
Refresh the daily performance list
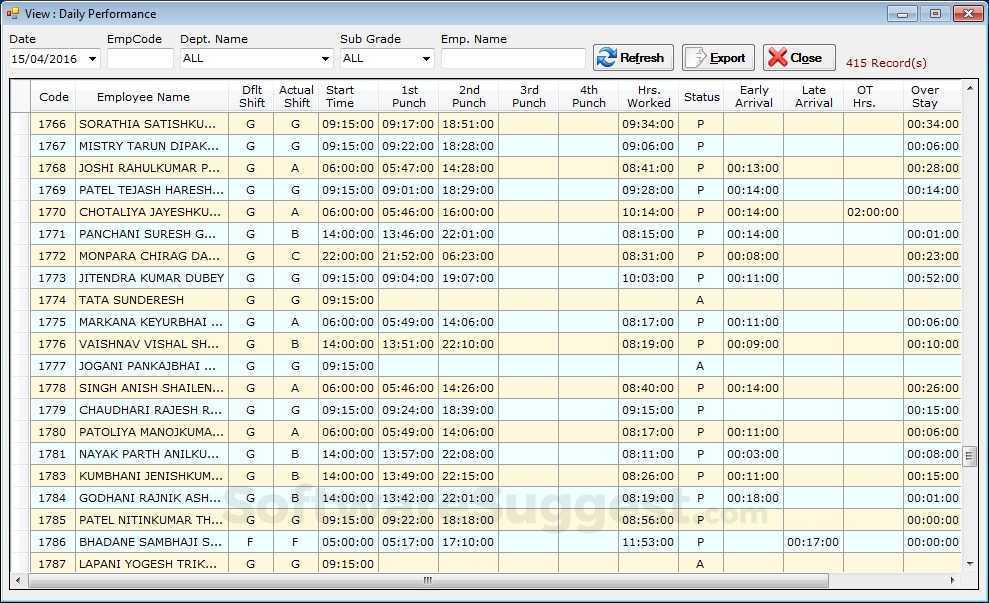[632, 57]
